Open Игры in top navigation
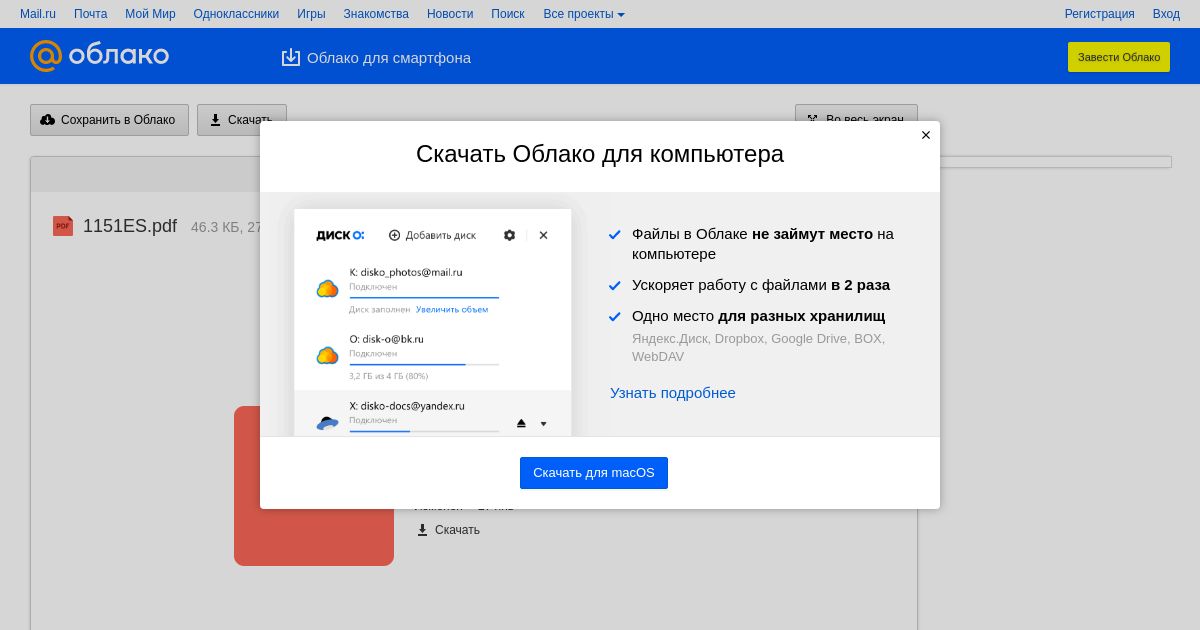Viewport: 1200px width, 630px height. 311,14
